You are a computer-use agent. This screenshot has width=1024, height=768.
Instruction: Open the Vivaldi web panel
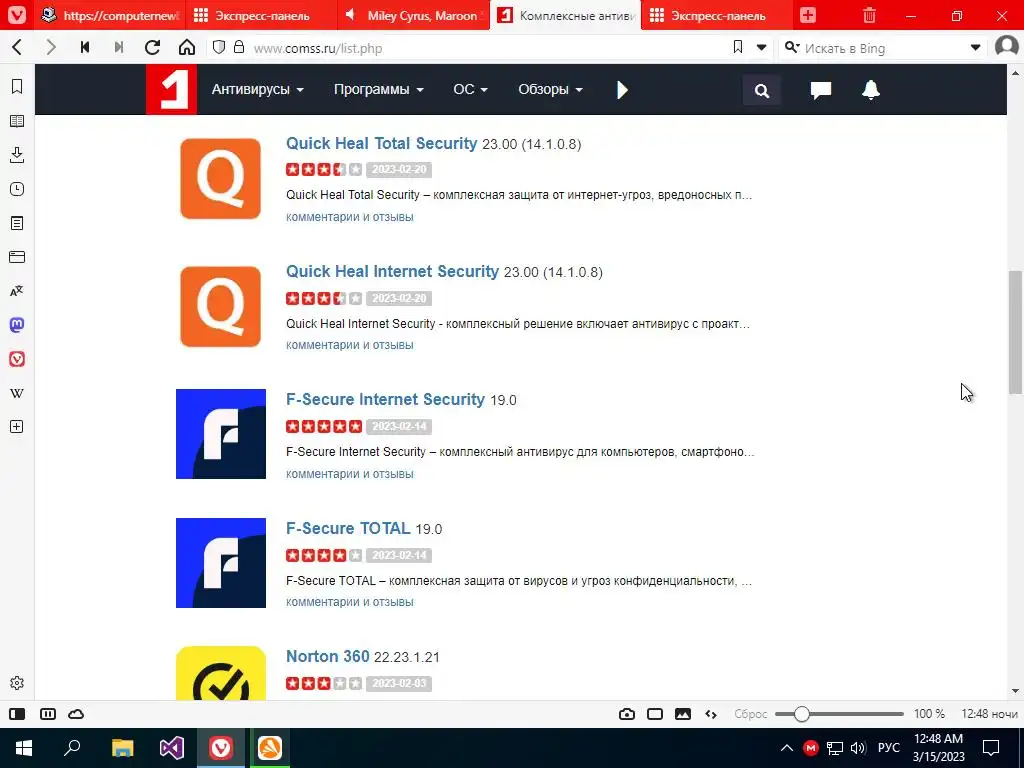[17, 359]
